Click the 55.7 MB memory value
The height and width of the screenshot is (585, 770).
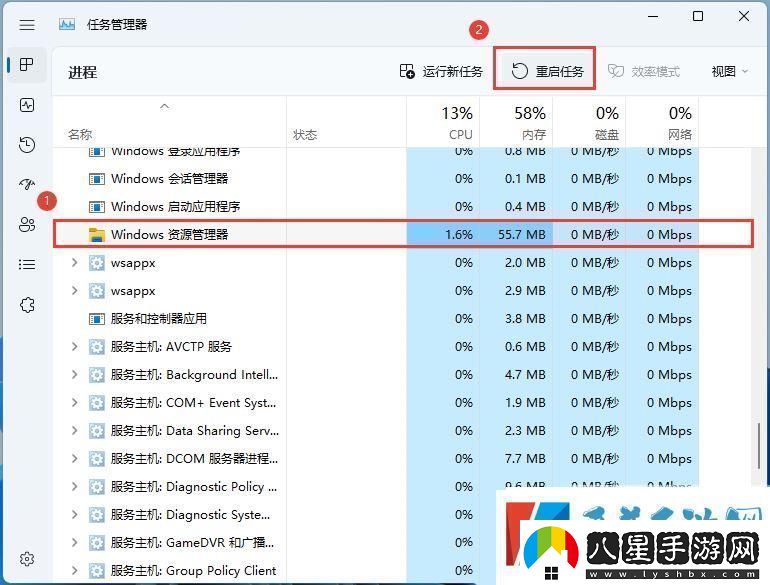click(x=522, y=234)
